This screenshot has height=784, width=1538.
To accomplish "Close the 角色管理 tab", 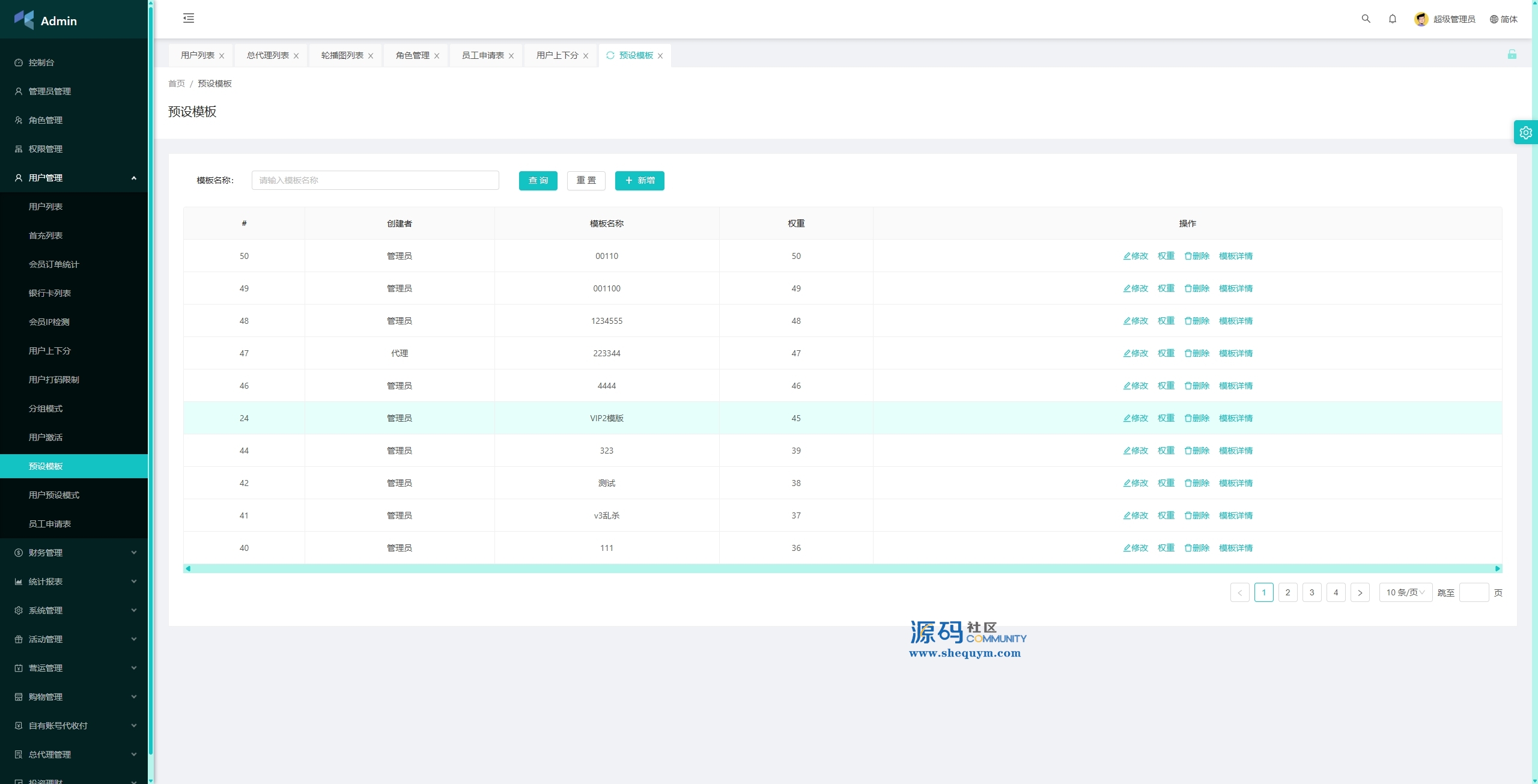I will [437, 56].
